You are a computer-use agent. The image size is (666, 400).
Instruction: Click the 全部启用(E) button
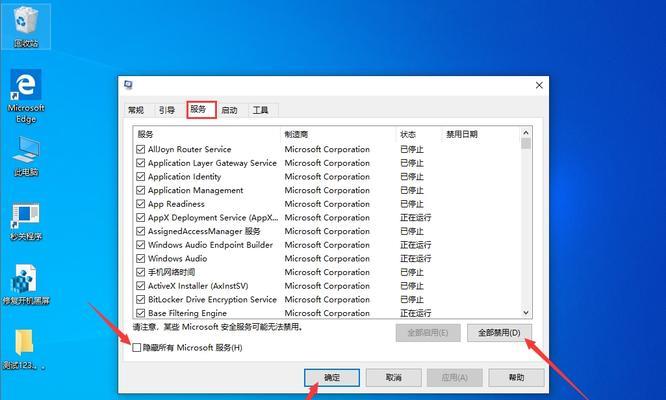(x=428, y=332)
